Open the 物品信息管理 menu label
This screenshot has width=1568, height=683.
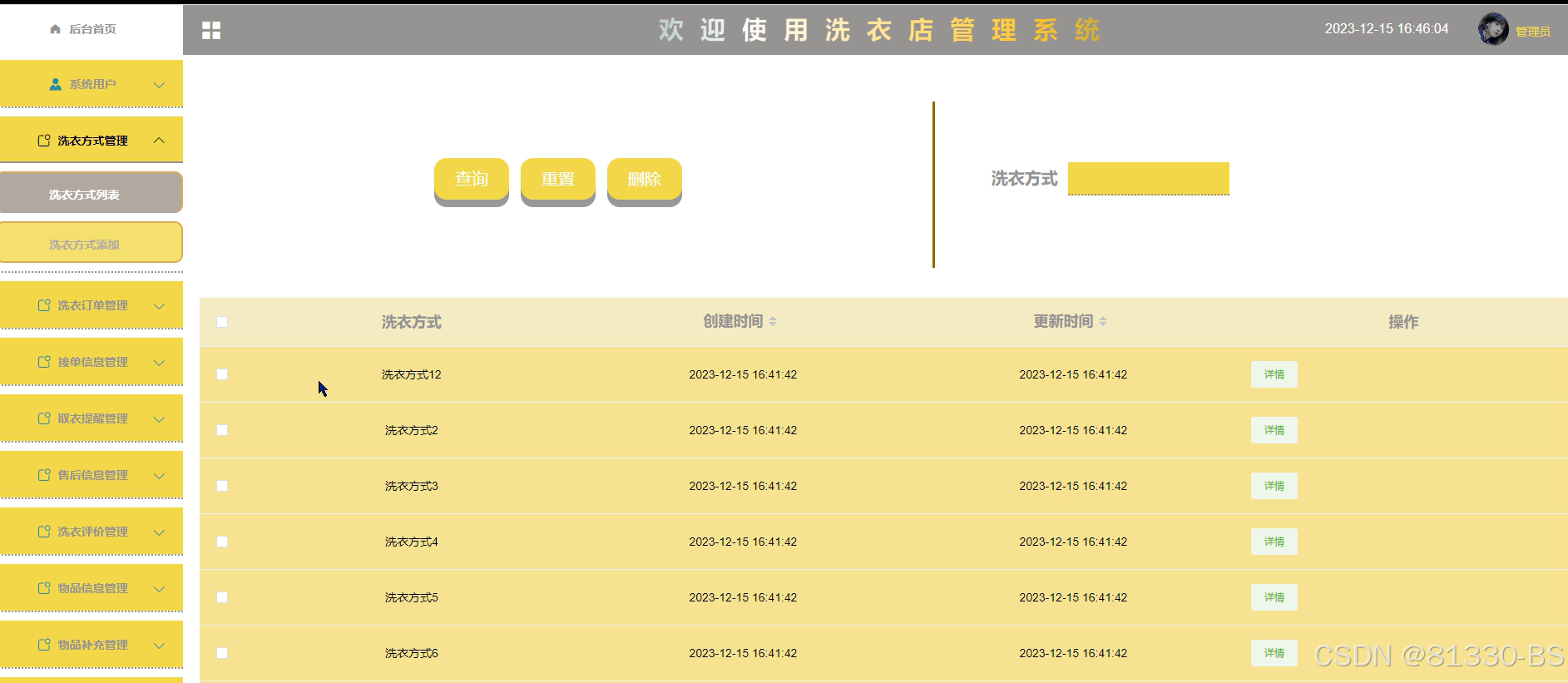[92, 588]
